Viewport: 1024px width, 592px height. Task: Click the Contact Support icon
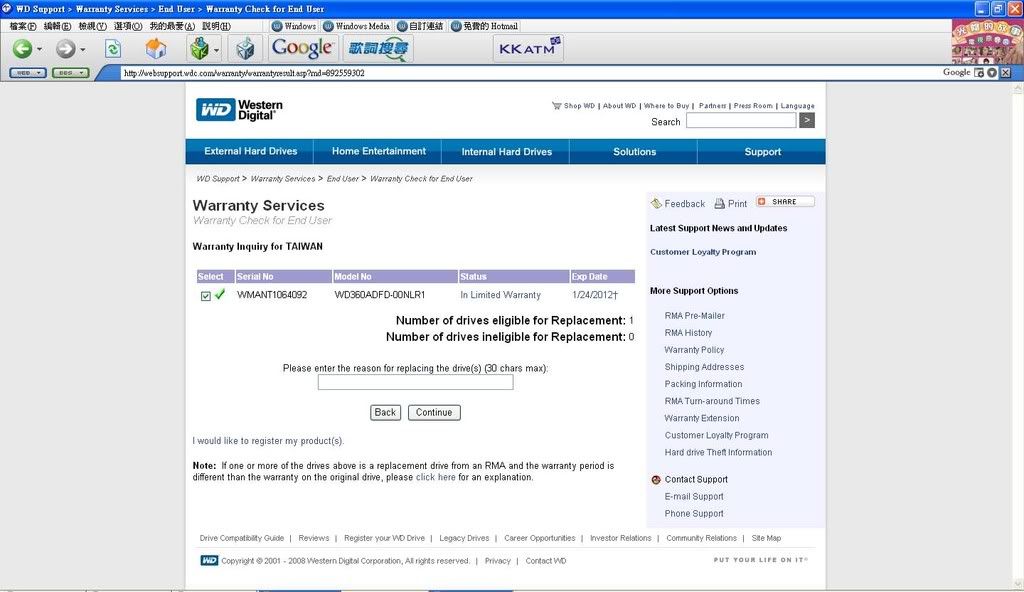[x=656, y=480]
